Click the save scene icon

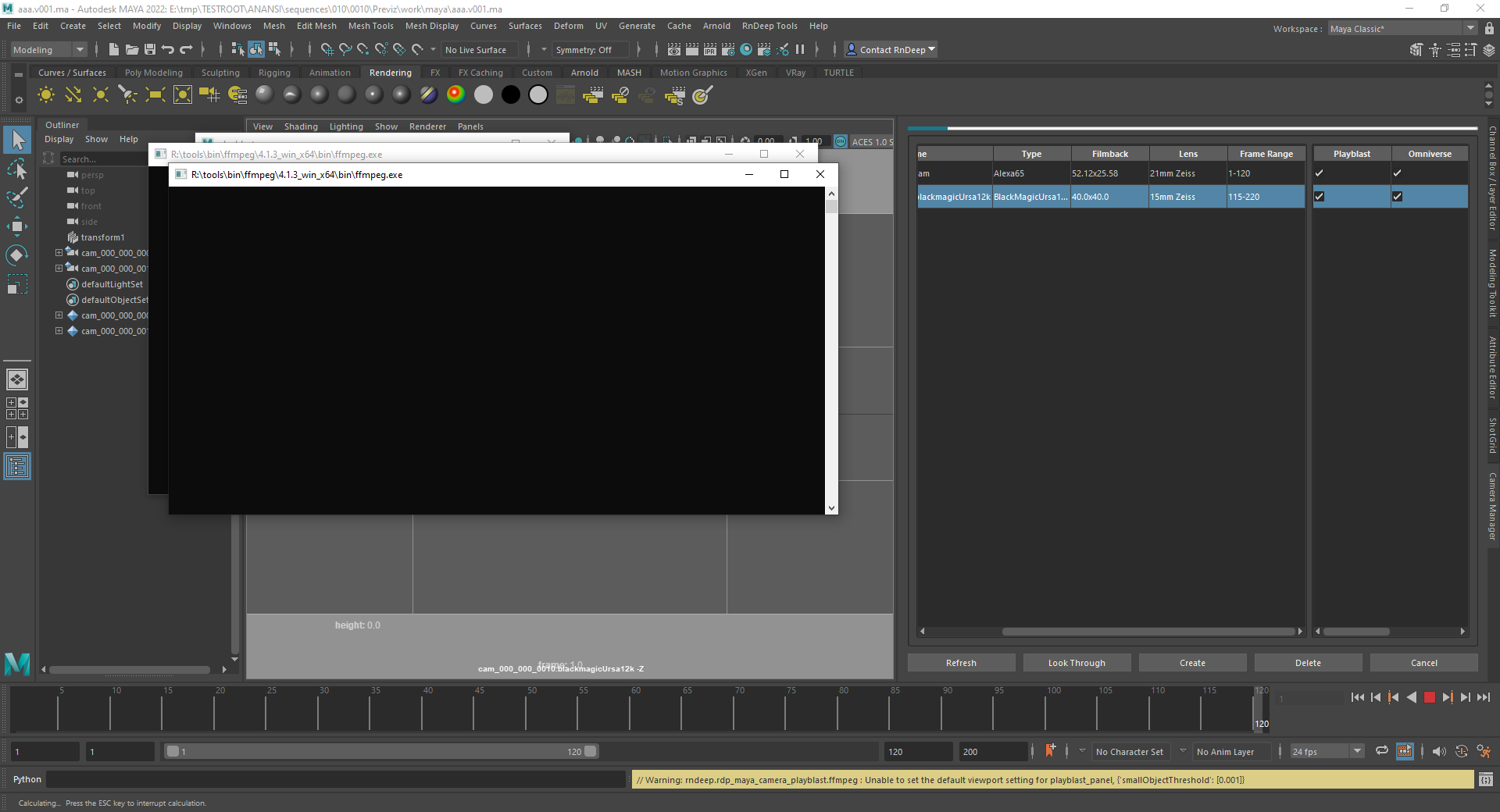pyautogui.click(x=150, y=50)
